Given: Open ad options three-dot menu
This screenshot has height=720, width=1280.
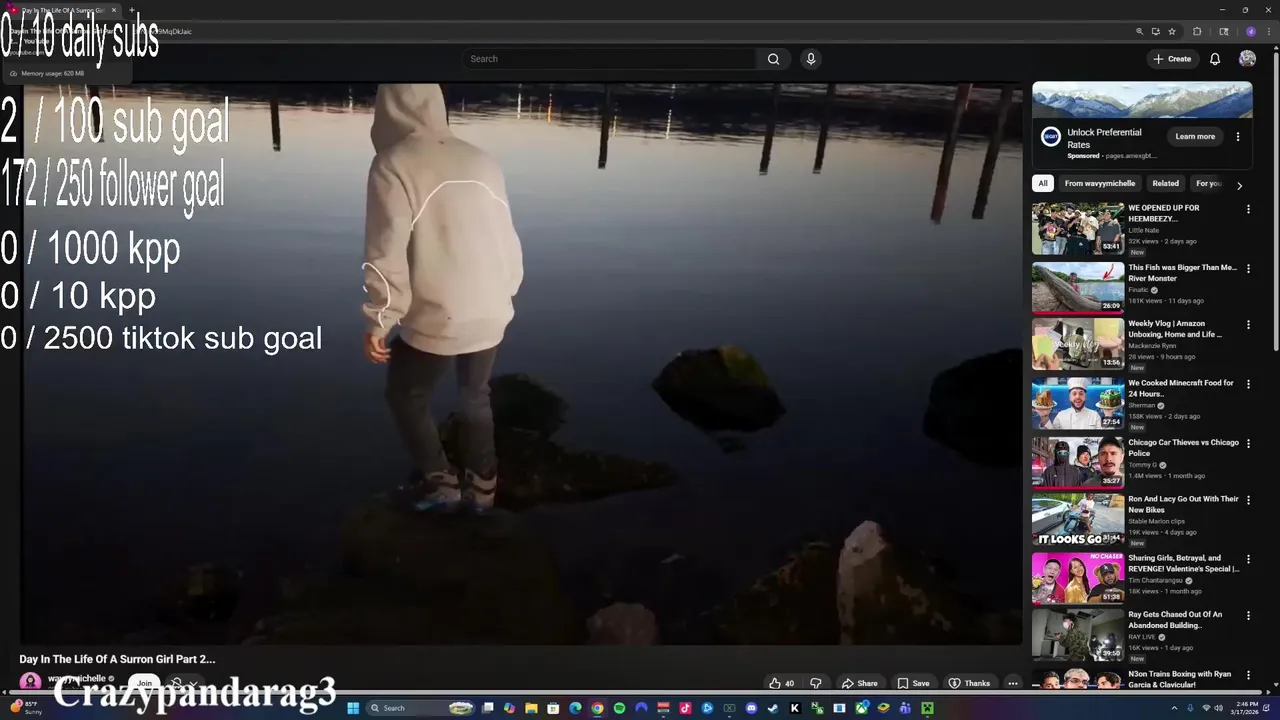Looking at the screenshot, I should tap(1238, 136).
